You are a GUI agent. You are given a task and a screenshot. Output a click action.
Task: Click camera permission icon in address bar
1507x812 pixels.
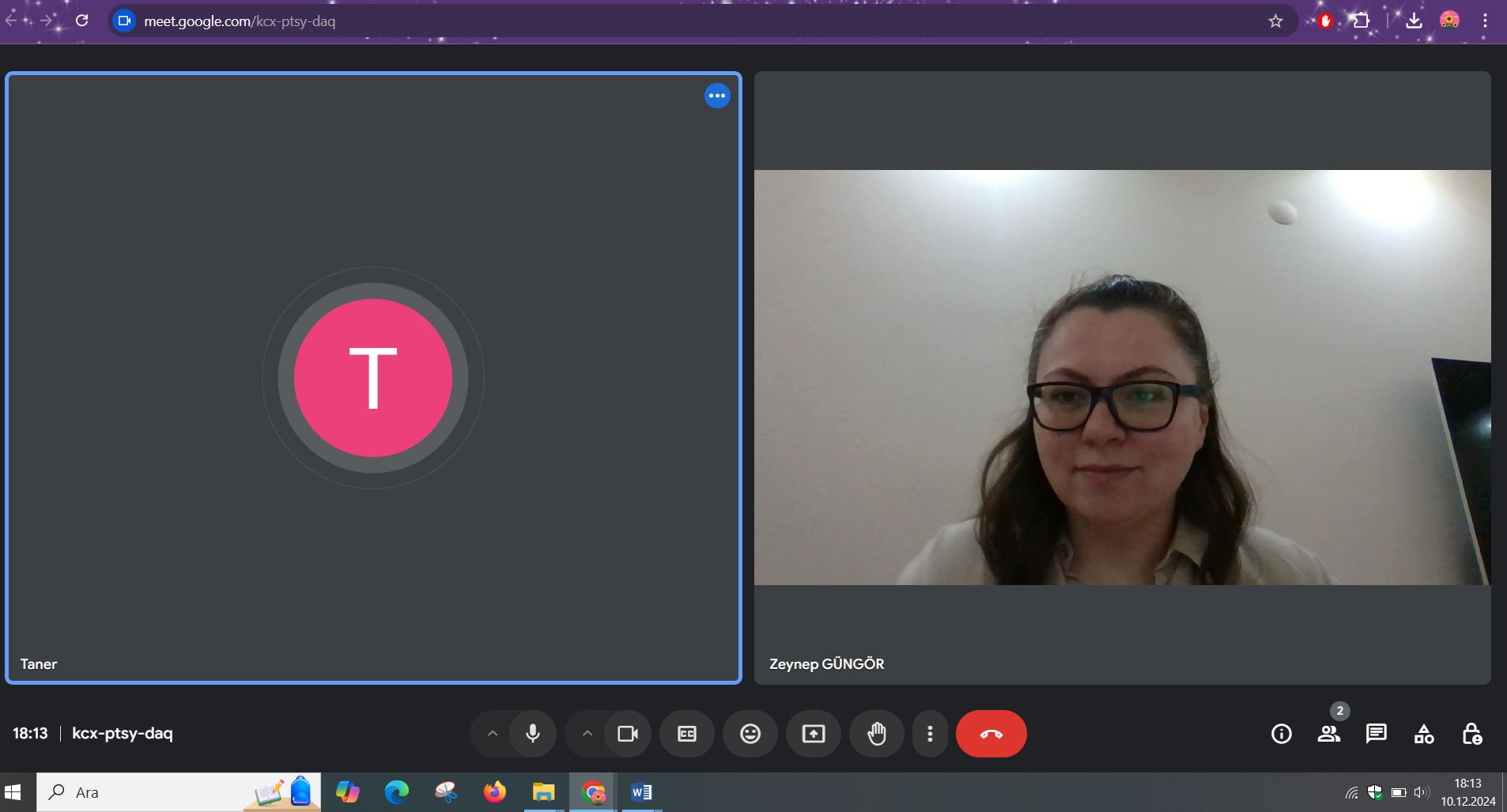(124, 21)
